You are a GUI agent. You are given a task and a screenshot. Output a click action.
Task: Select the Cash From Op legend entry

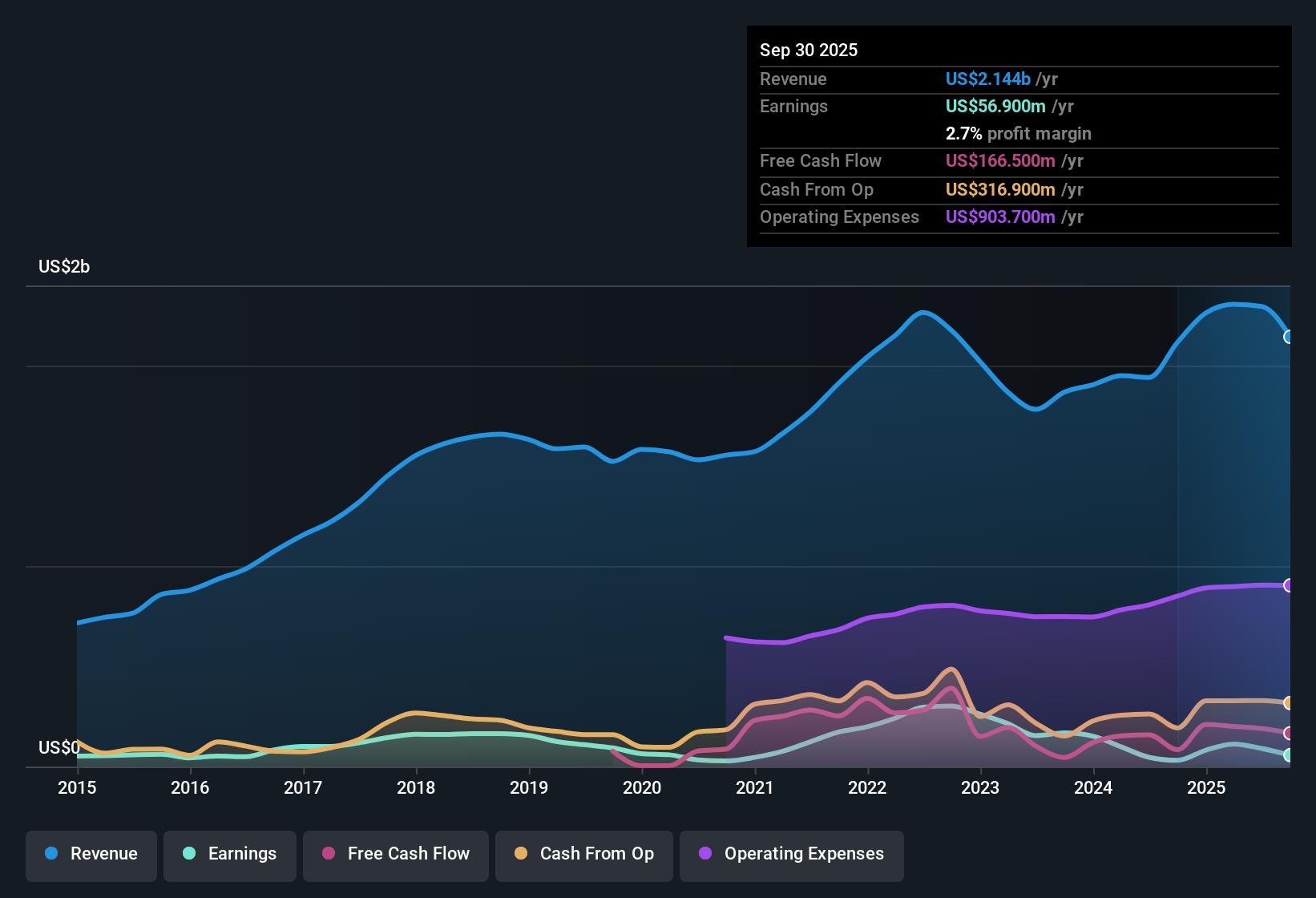[583, 854]
